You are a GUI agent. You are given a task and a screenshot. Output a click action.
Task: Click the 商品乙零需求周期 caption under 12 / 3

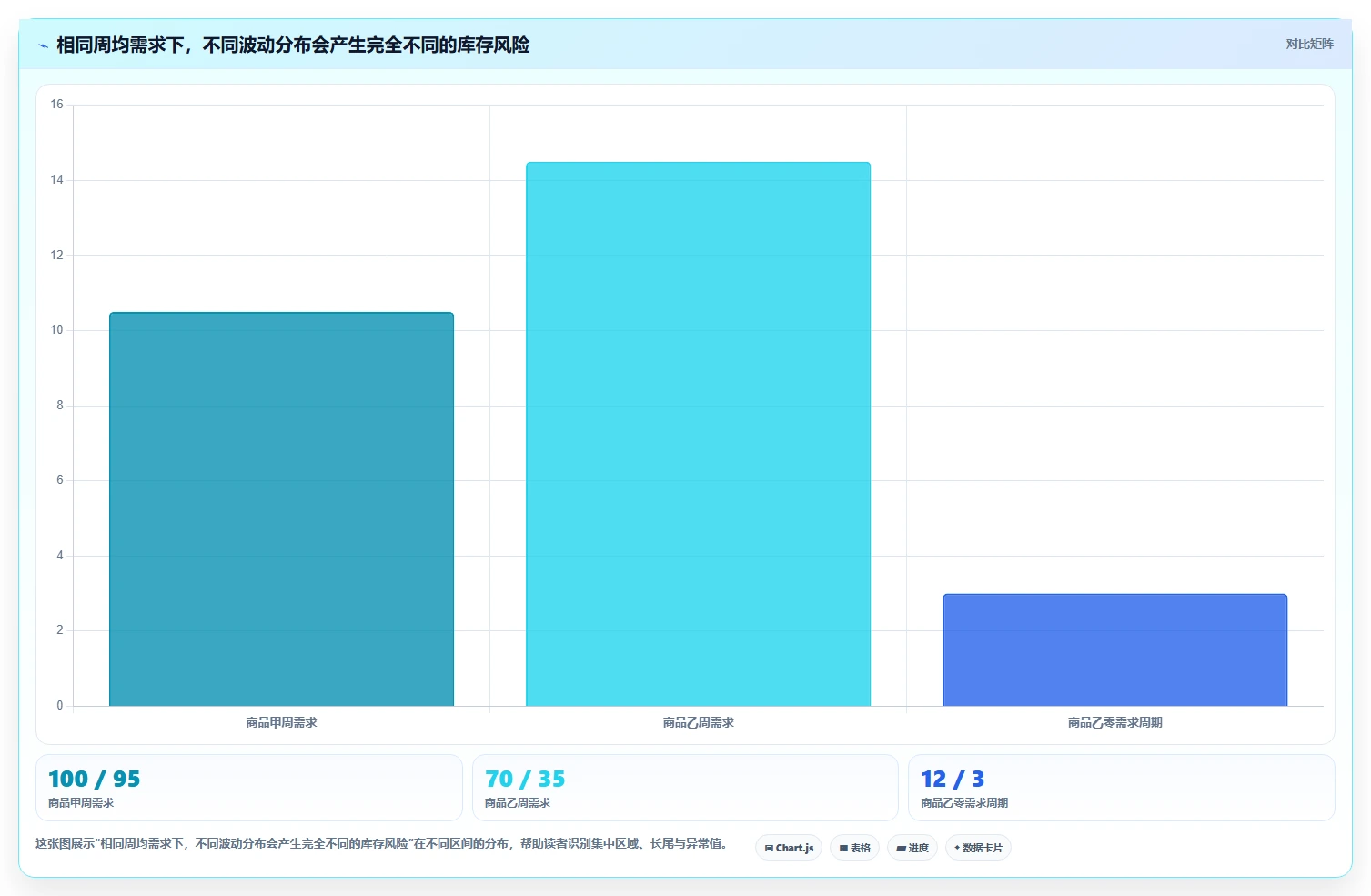coord(964,803)
